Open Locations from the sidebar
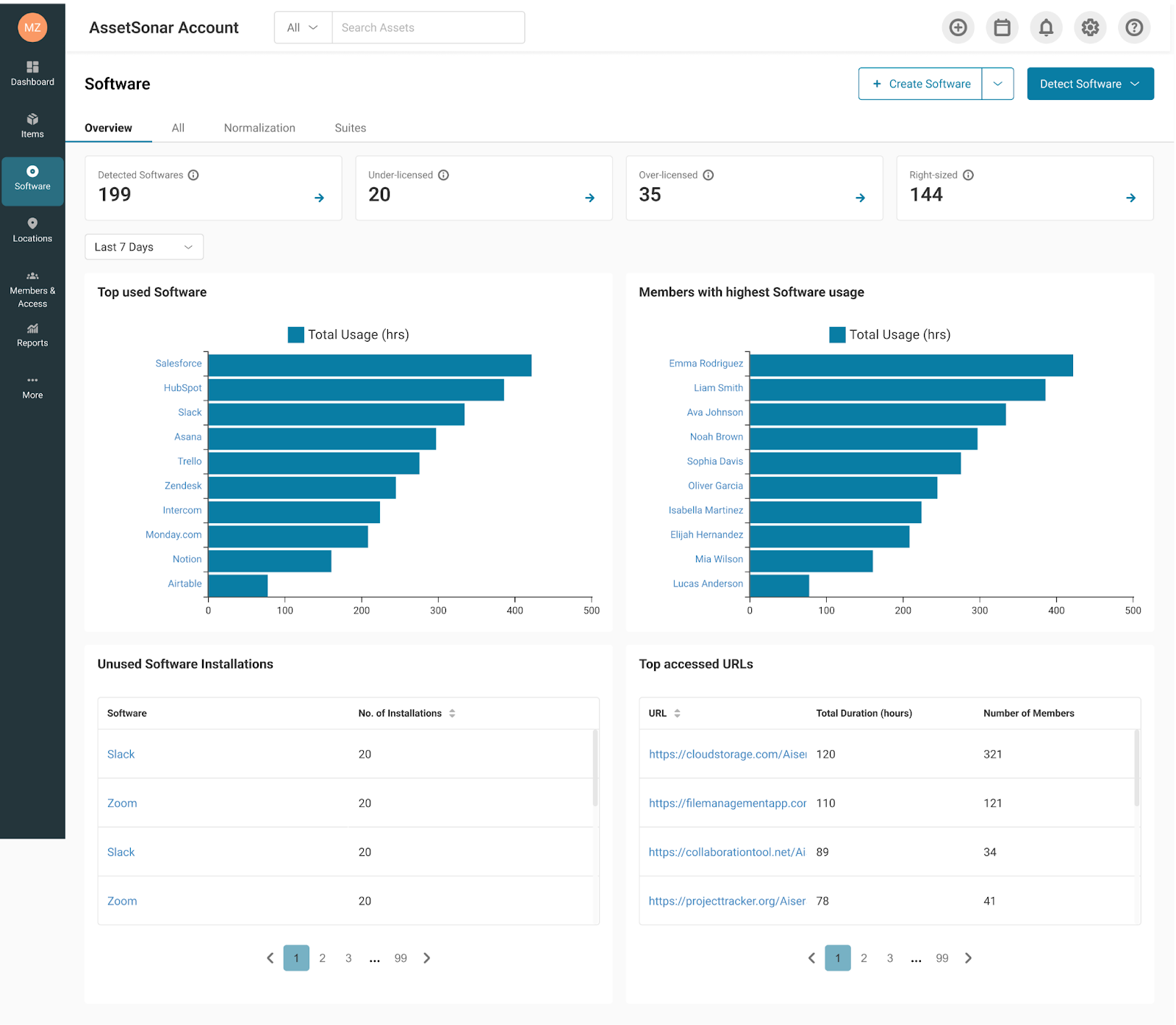 (x=32, y=230)
